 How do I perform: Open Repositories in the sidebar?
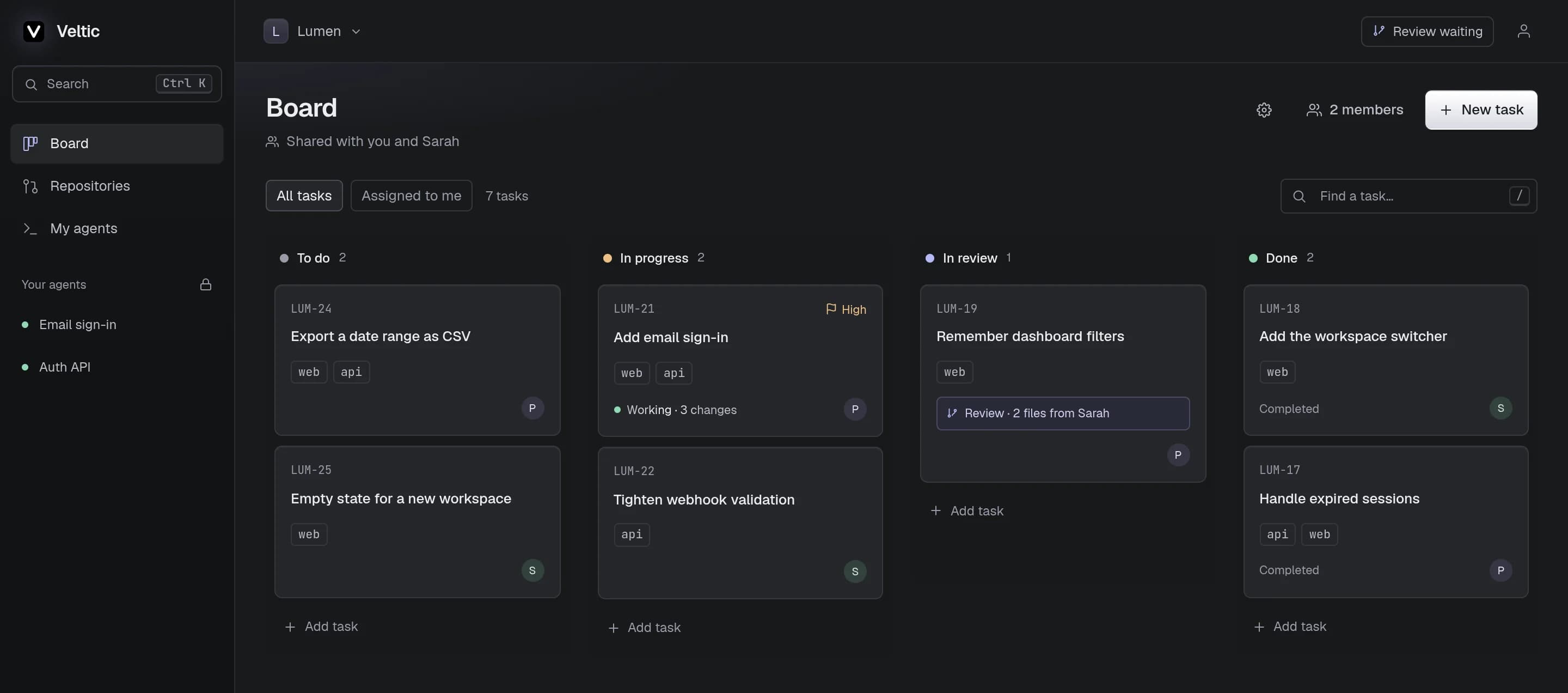coord(117,186)
